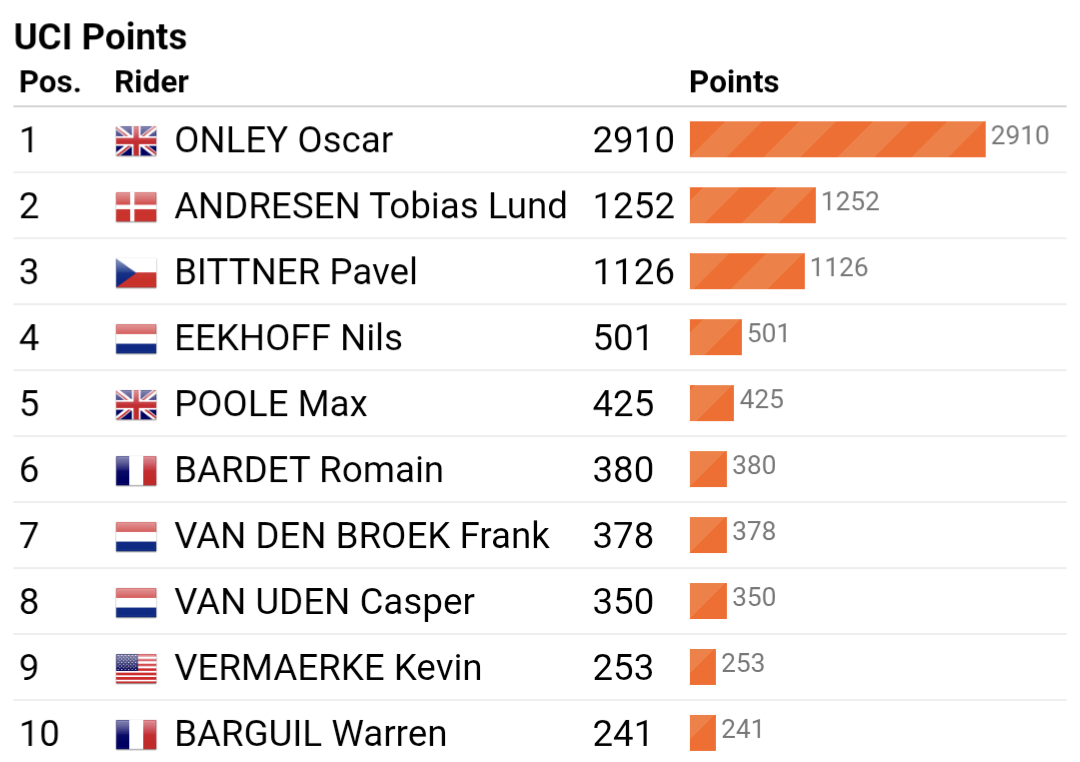This screenshot has width=1080, height=762.
Task: Click the orange 2910 points bar
Action: coord(837,139)
